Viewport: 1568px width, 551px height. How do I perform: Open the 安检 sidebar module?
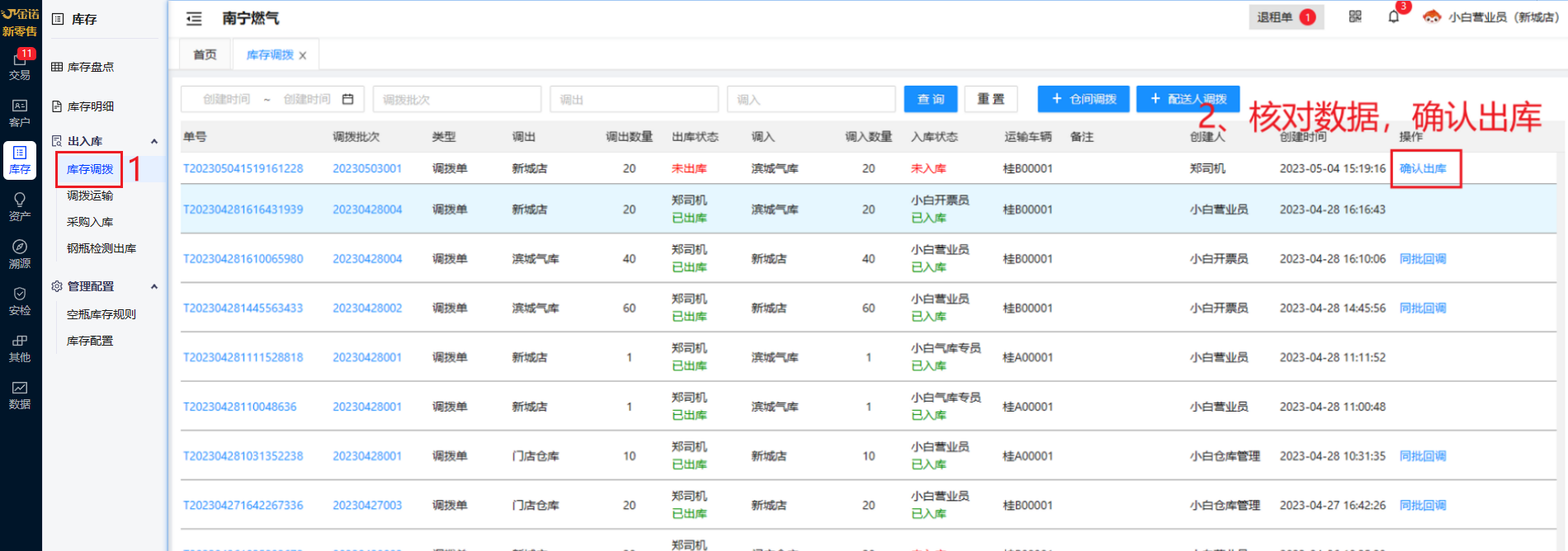click(x=20, y=301)
